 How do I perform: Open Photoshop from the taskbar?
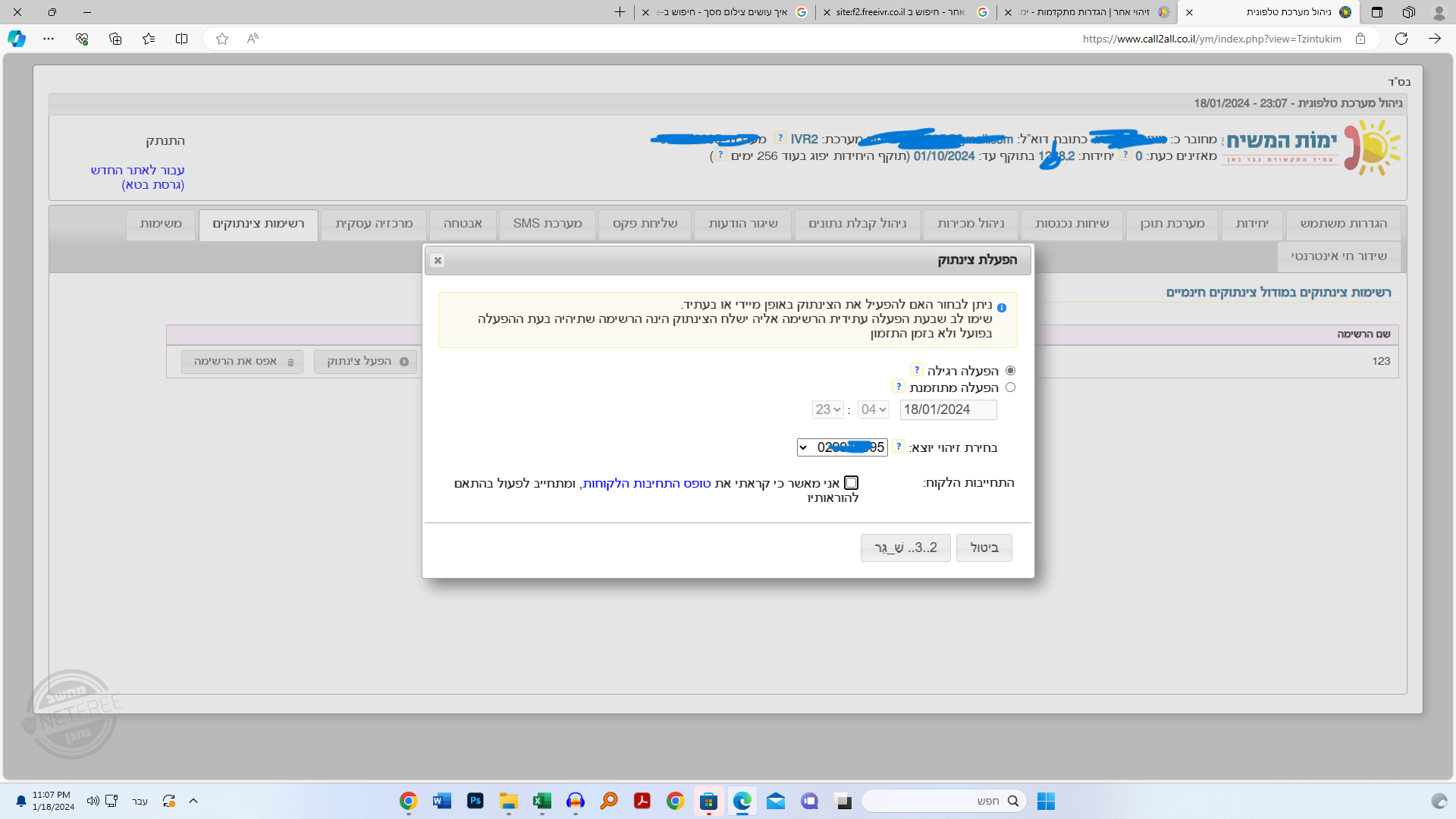pyautogui.click(x=475, y=801)
